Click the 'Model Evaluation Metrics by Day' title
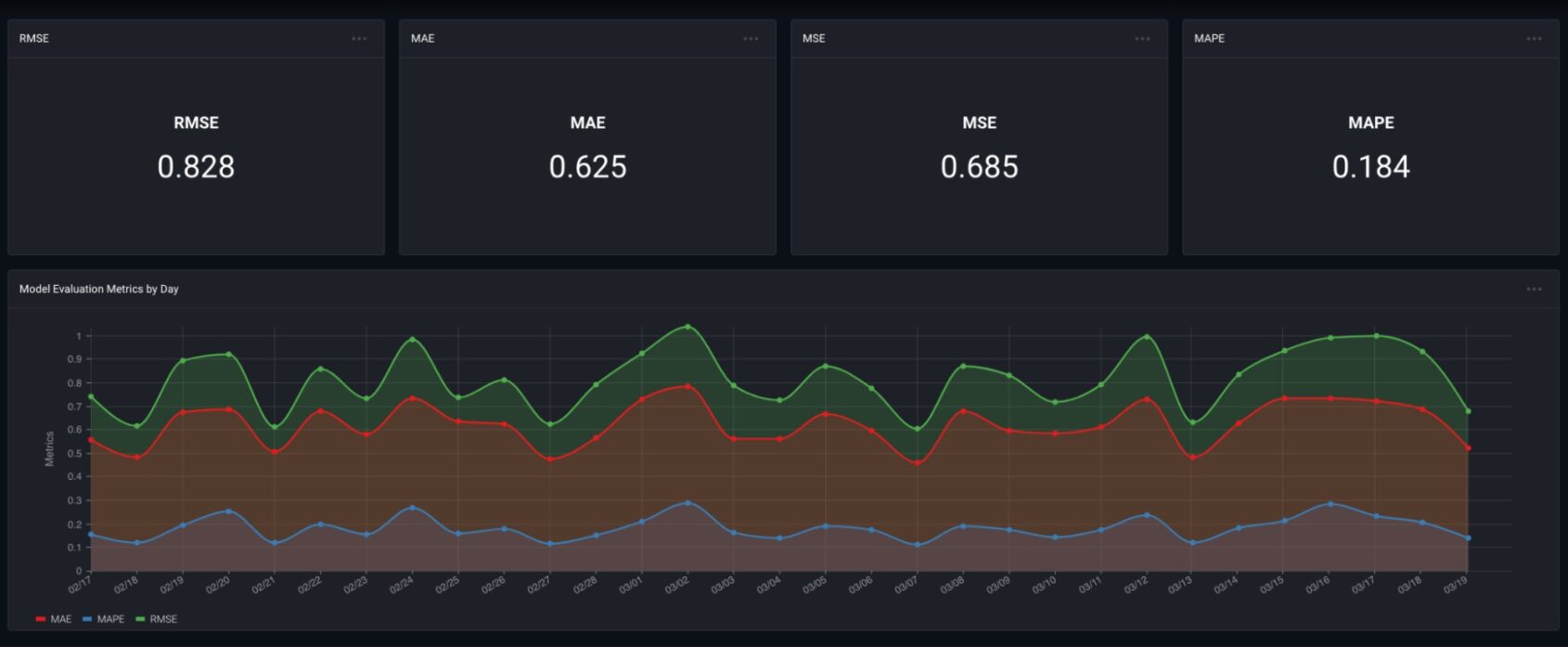Screen dimensions: 1568x647 pos(99,290)
